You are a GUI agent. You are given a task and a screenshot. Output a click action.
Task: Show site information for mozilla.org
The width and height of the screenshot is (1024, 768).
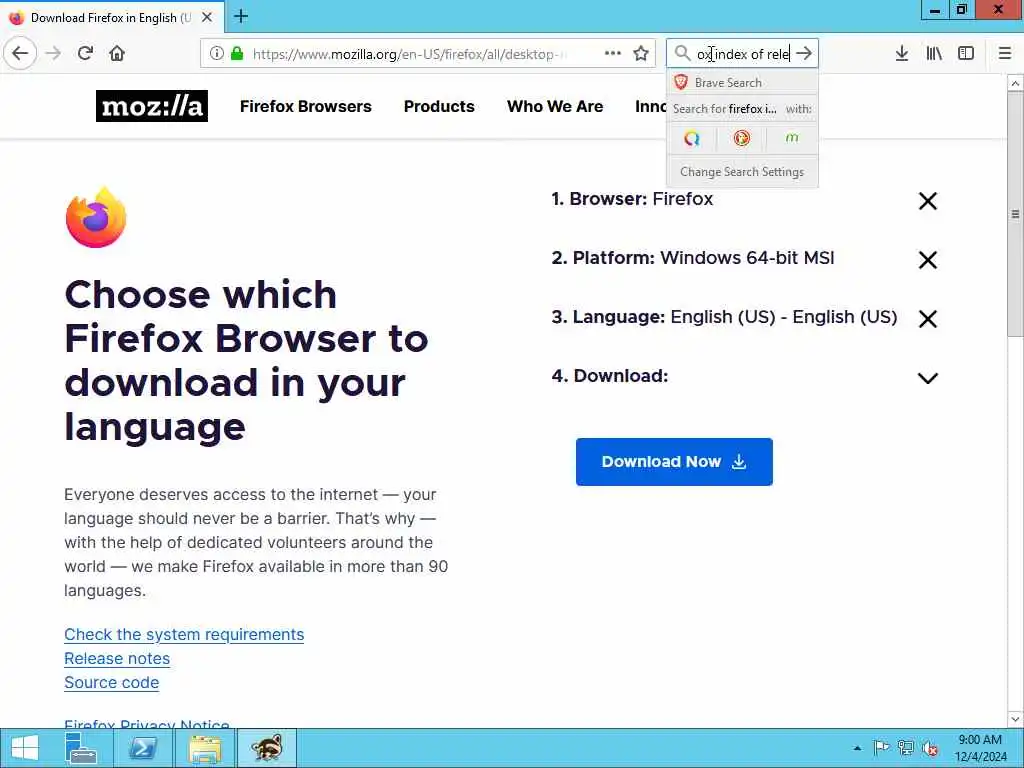point(216,54)
